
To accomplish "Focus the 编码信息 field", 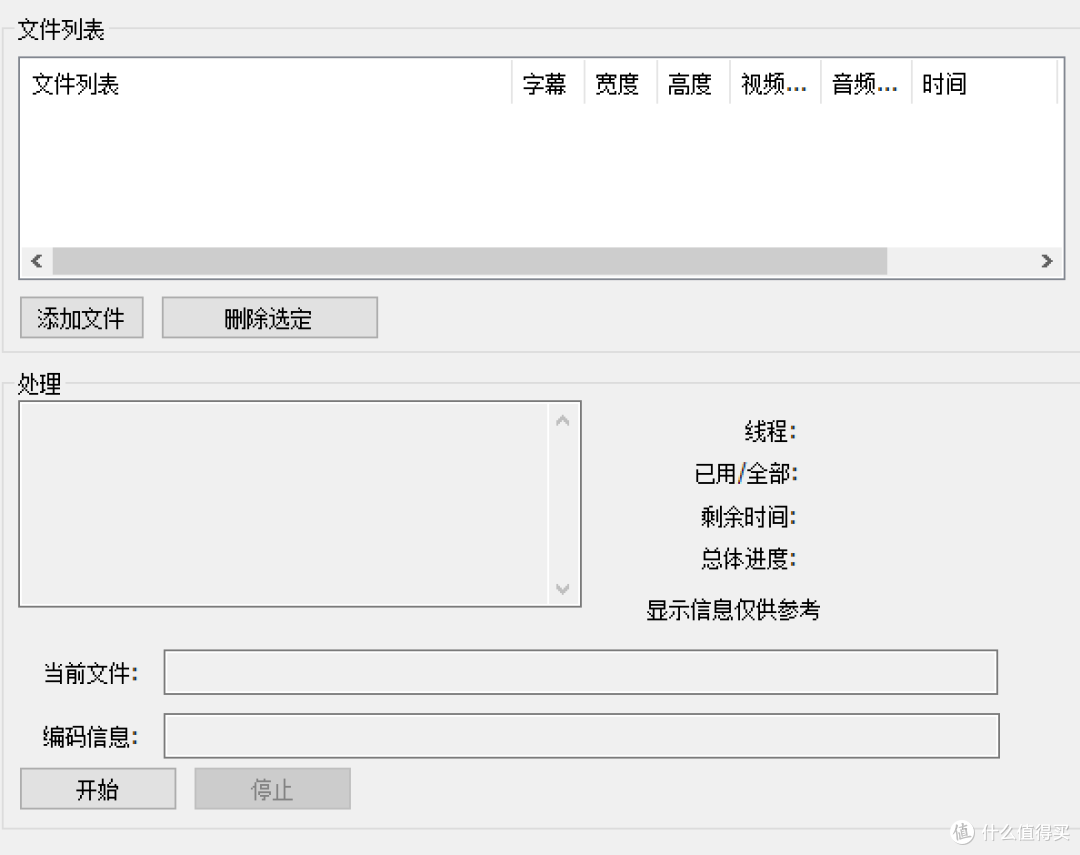I will coord(581,736).
